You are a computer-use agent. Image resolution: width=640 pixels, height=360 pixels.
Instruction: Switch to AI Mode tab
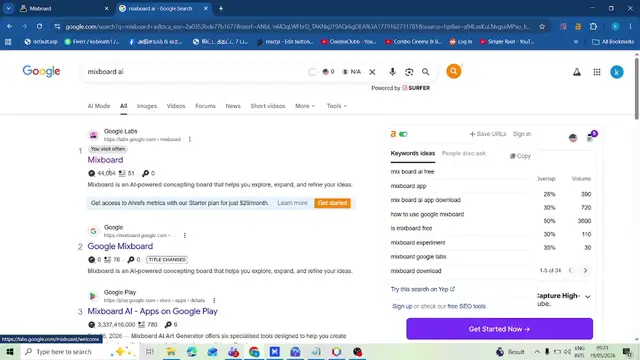[99, 106]
